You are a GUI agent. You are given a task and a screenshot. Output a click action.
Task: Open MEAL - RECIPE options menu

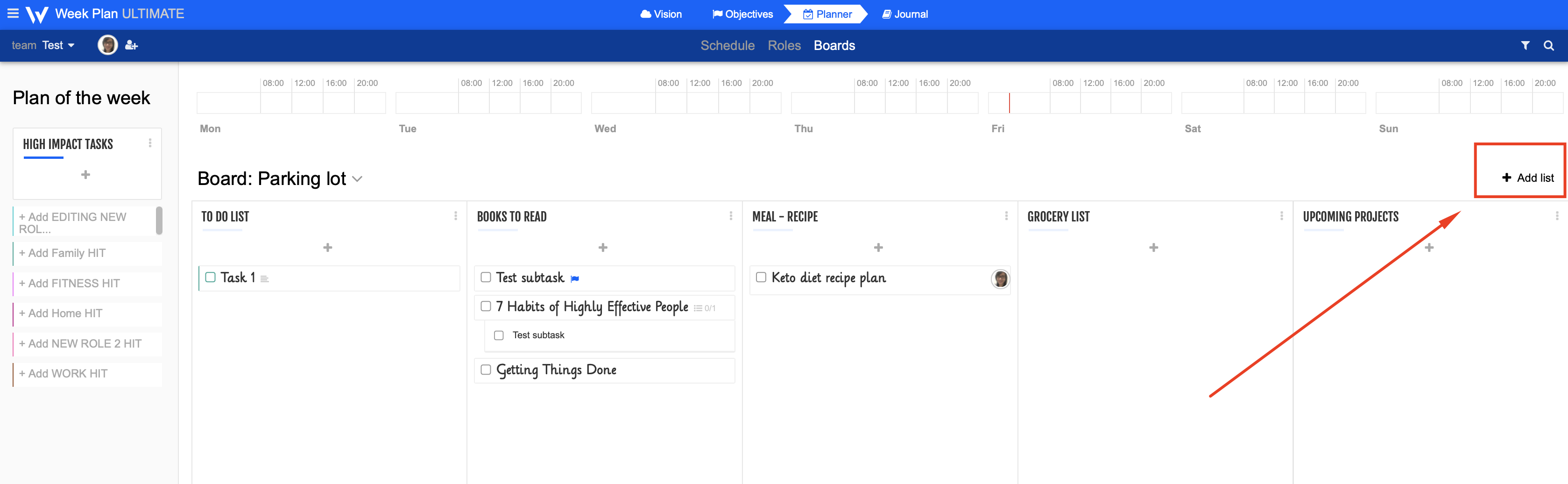coord(1006,216)
